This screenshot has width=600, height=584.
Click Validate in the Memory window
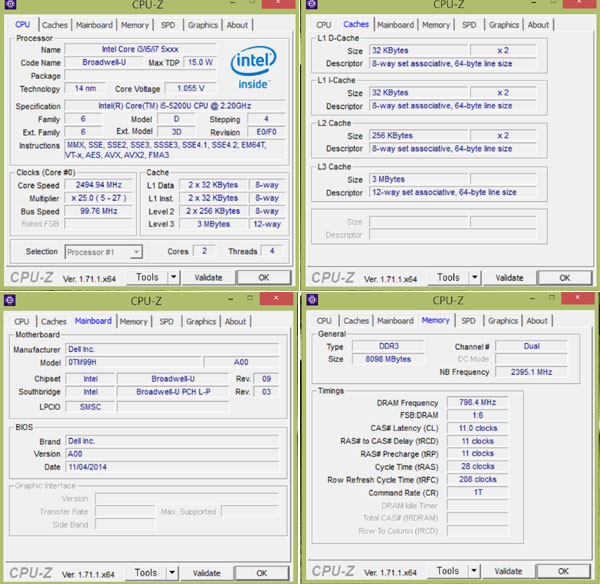pos(508,571)
